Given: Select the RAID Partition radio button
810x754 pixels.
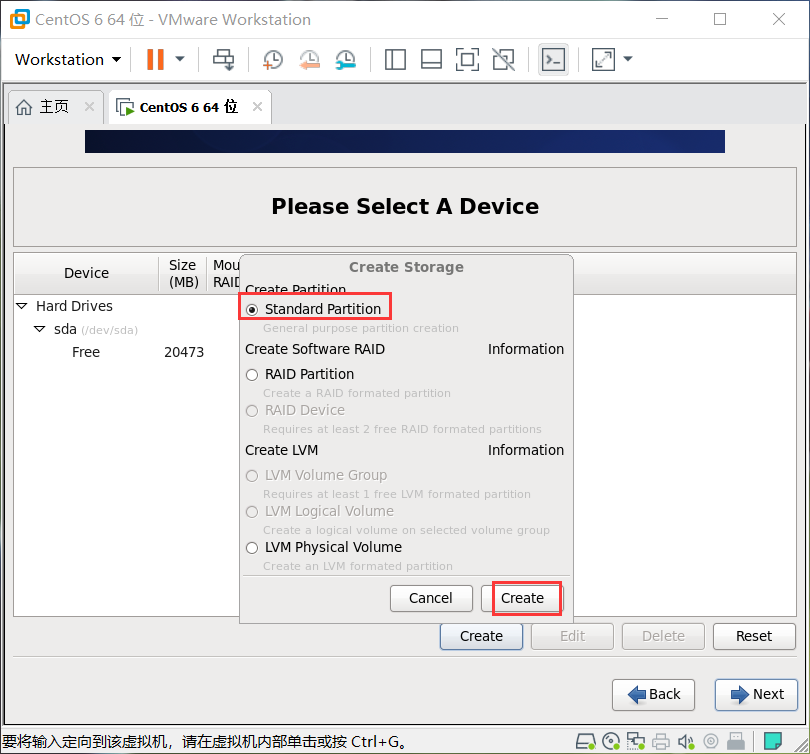Looking at the screenshot, I should coord(252,375).
